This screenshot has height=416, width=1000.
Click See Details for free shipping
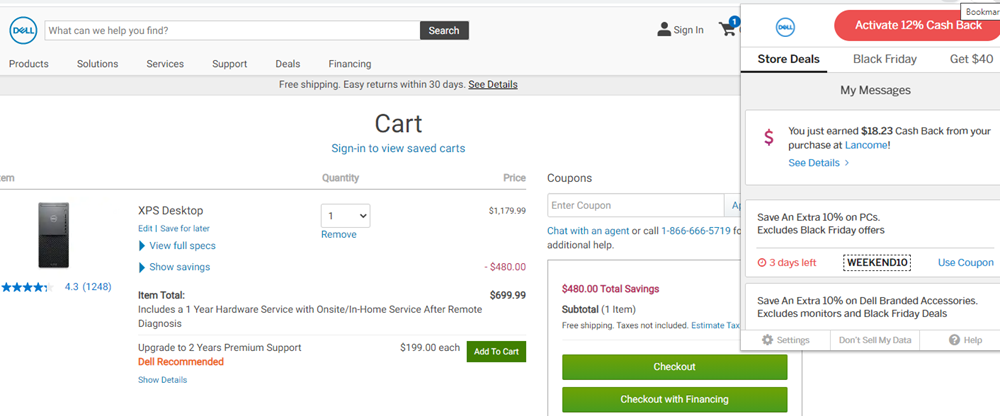pos(493,84)
